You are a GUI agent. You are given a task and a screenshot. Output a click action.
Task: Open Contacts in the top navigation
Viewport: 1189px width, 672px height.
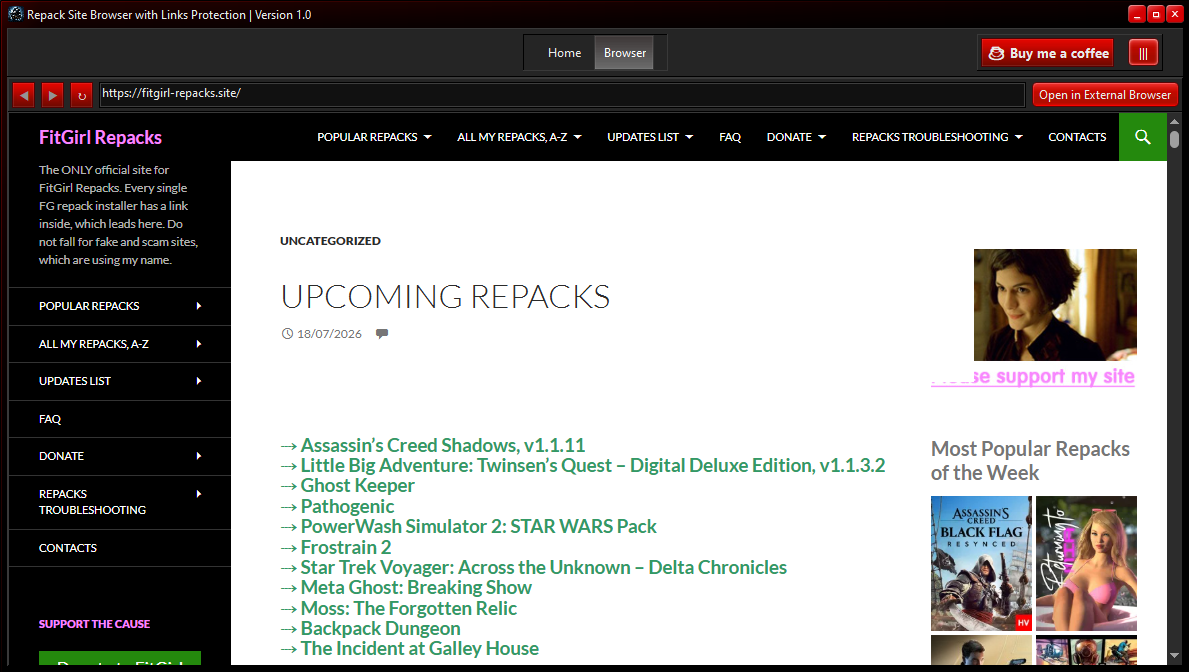tap(1077, 137)
